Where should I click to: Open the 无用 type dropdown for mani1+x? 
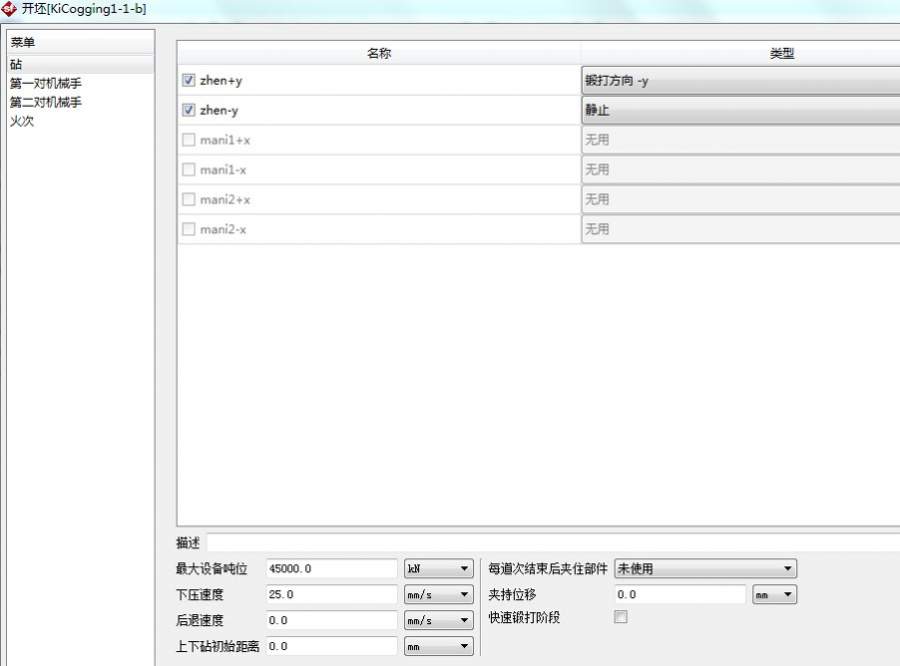pyautogui.click(x=740, y=140)
